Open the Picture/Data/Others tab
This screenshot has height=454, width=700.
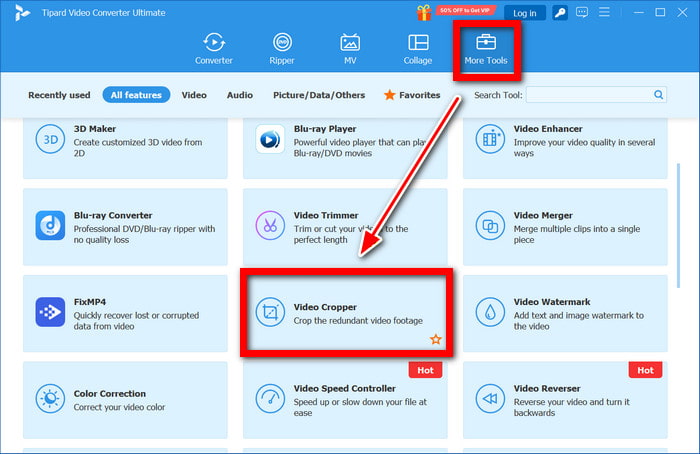(319, 95)
